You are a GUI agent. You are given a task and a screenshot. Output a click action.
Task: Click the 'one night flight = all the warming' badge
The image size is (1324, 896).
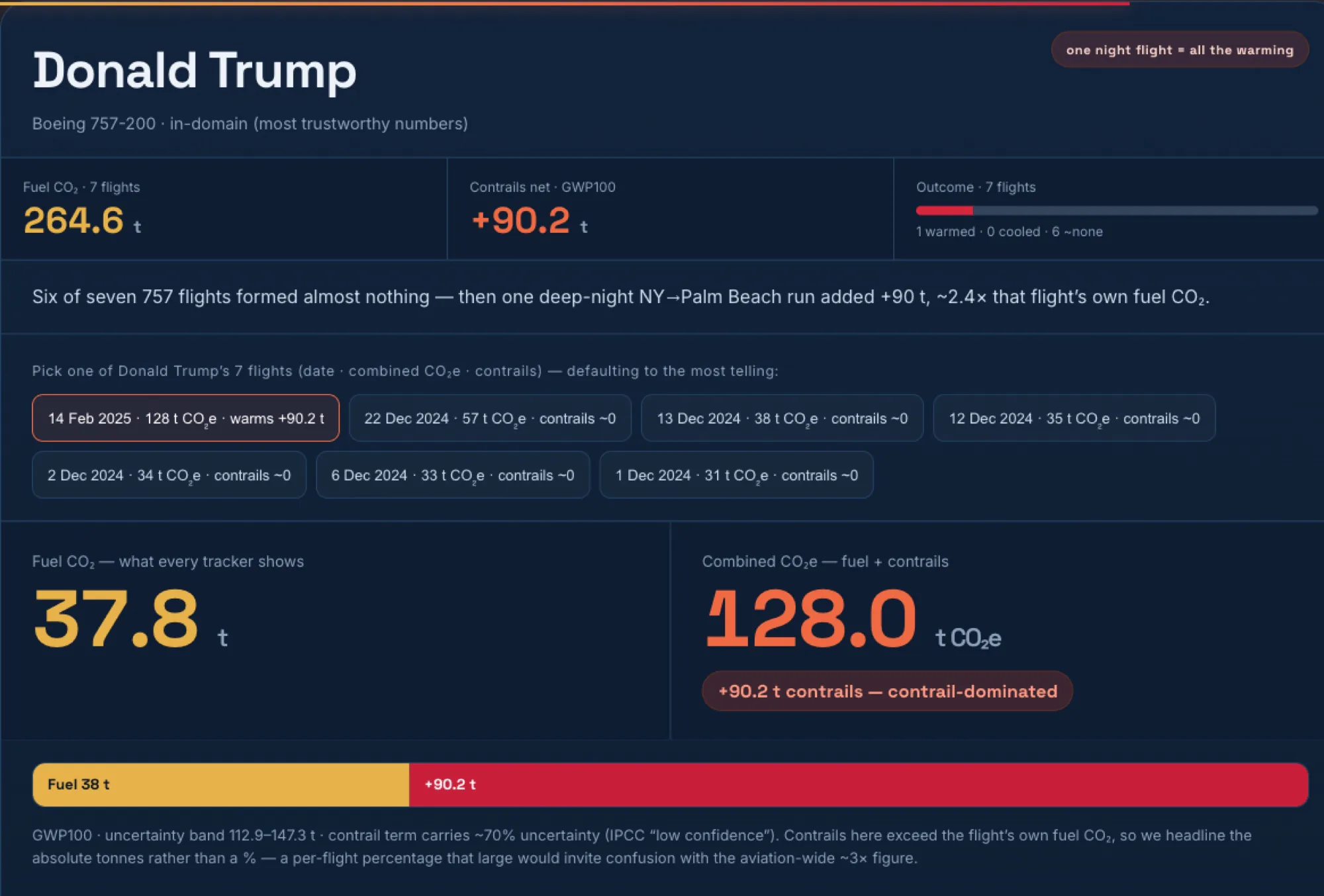[x=1180, y=50]
